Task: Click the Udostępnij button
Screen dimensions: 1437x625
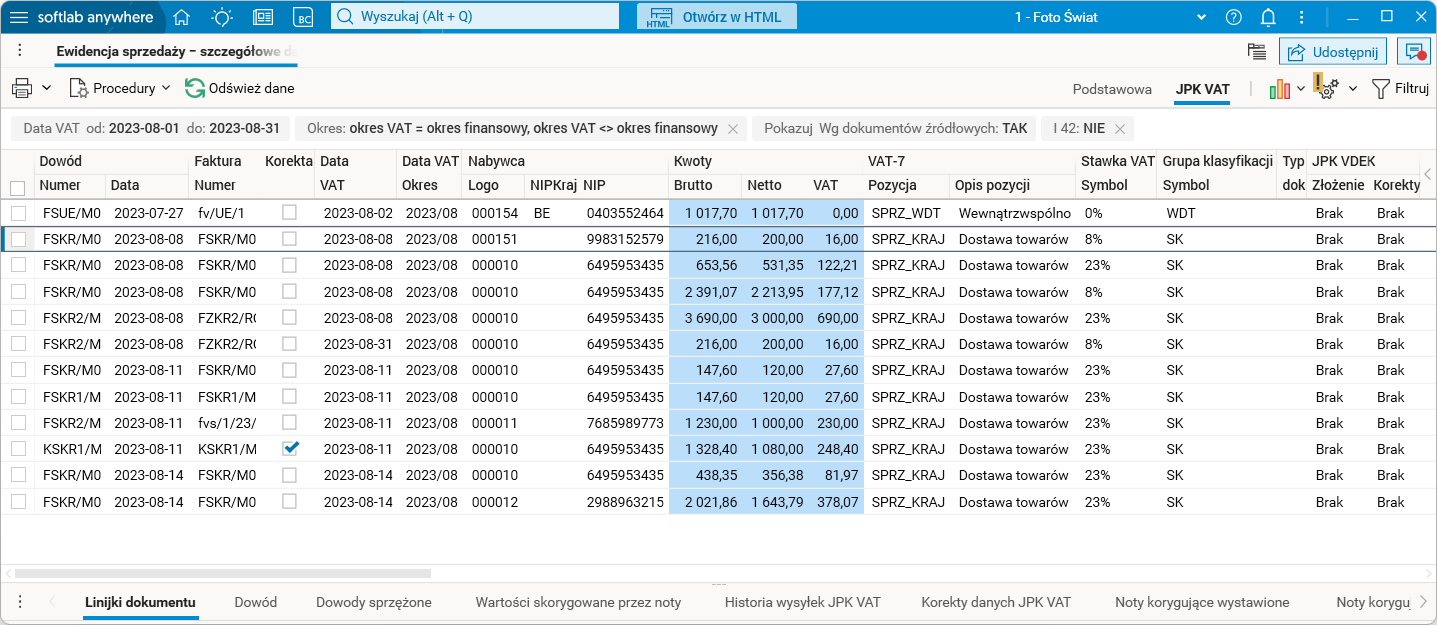Action: point(1333,52)
